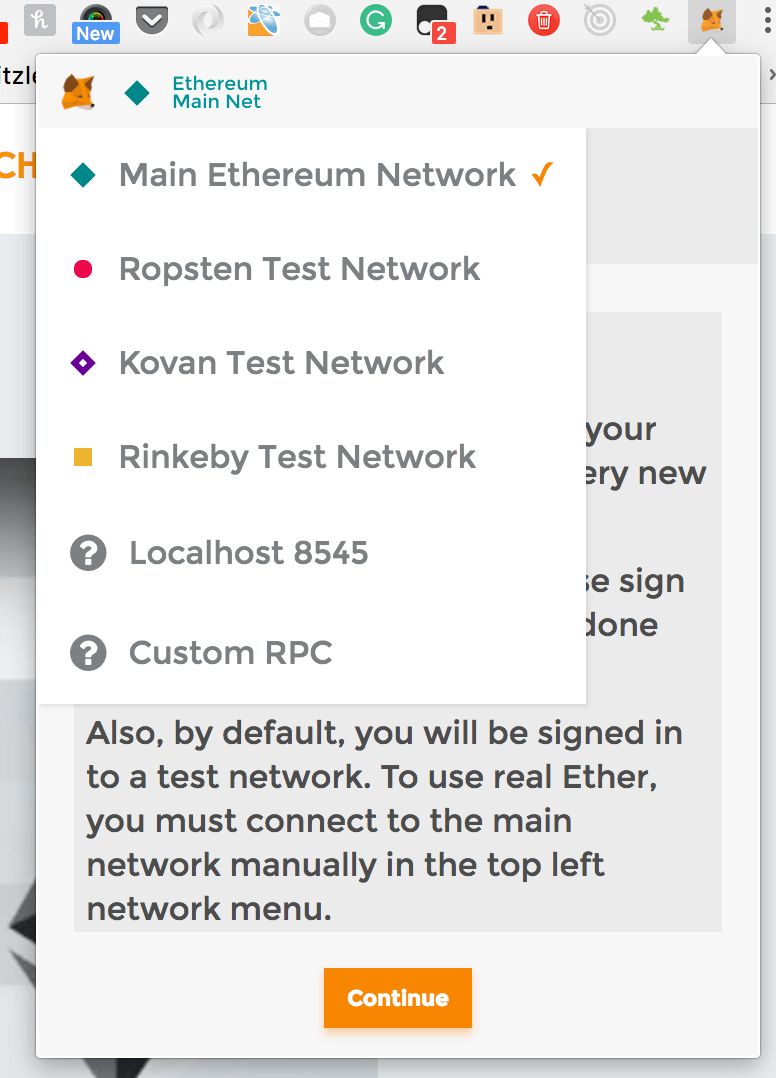Connect to Localhost 8545

(311, 553)
